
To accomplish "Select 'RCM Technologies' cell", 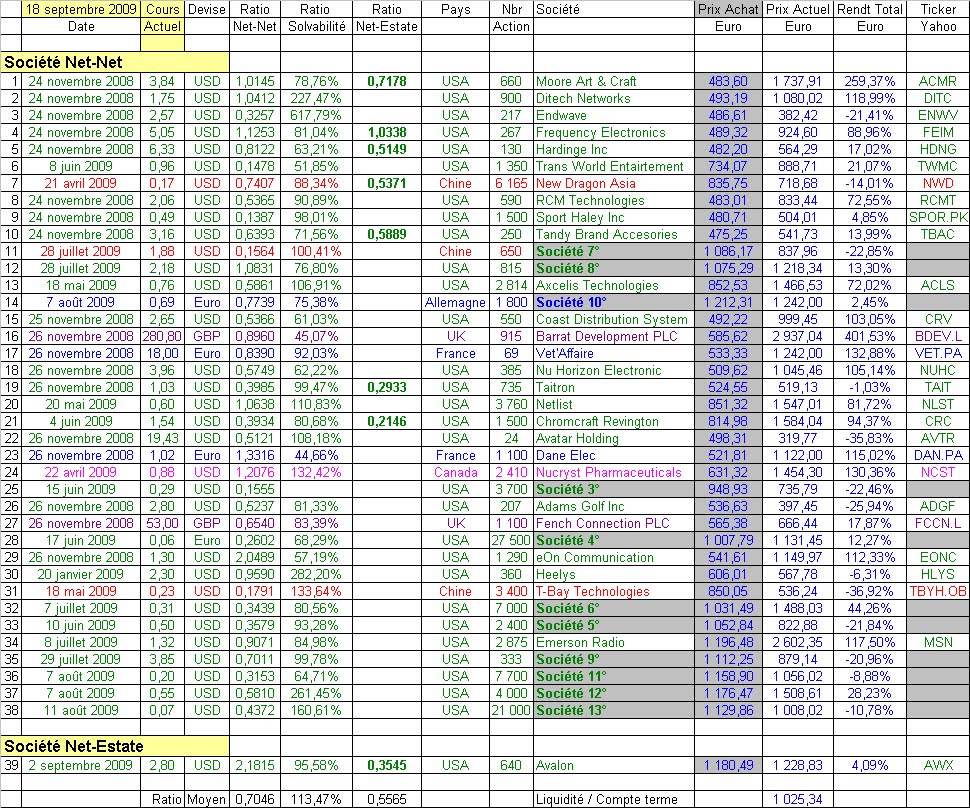I will (614, 200).
